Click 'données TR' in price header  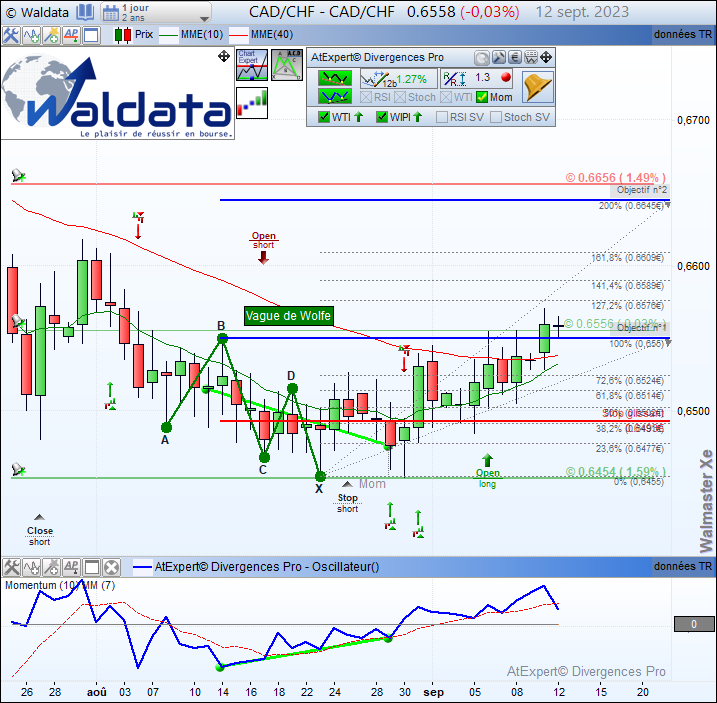tap(683, 34)
